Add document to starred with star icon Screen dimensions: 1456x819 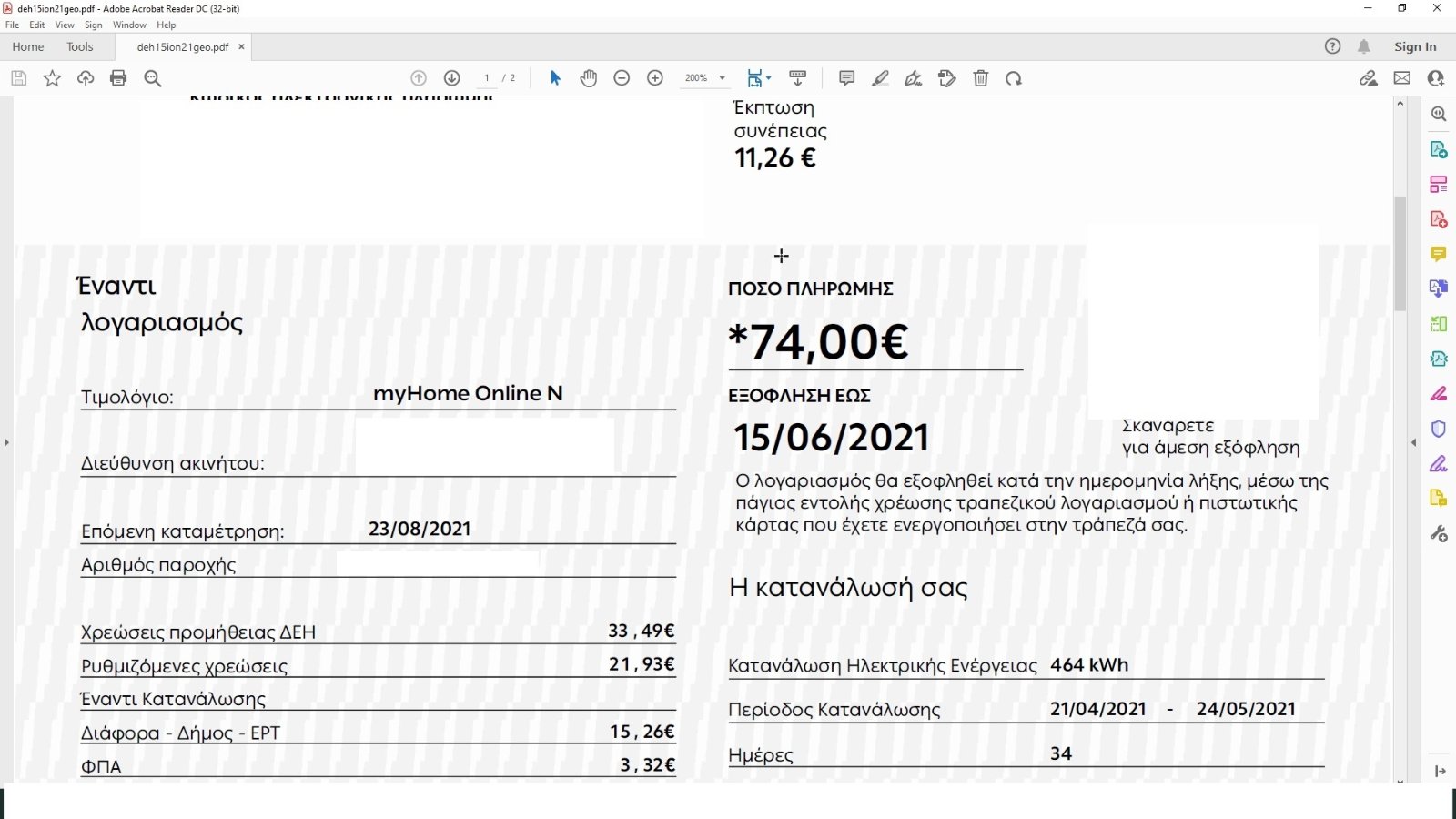(52, 78)
